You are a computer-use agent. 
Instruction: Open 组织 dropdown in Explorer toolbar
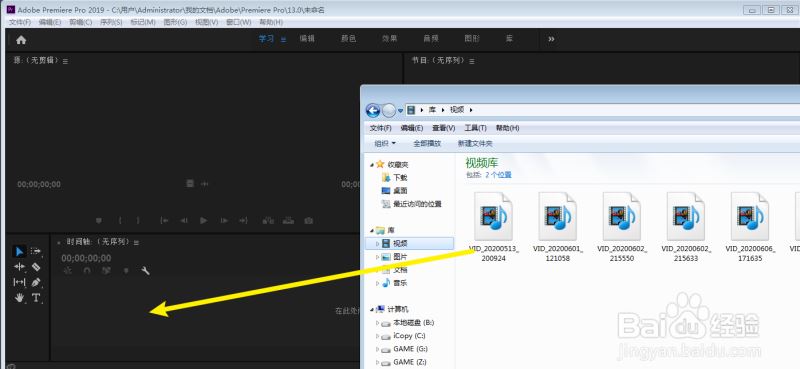tap(385, 144)
